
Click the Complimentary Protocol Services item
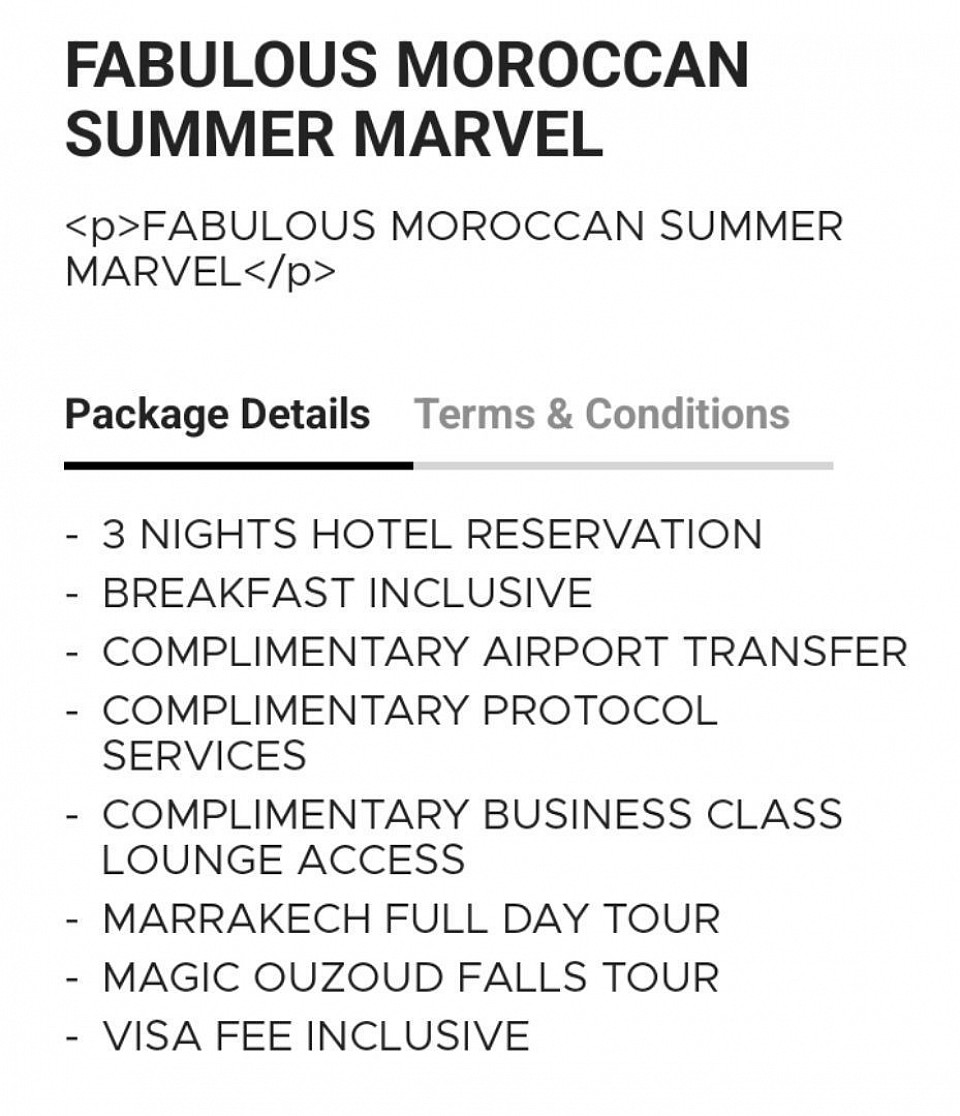click(410, 732)
